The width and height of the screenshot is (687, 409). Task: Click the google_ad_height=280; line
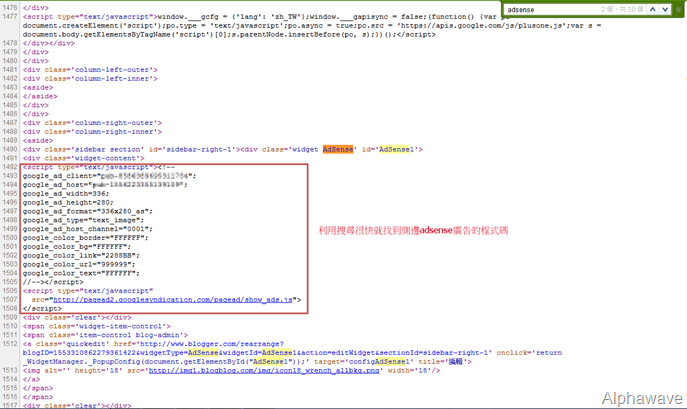[68, 203]
